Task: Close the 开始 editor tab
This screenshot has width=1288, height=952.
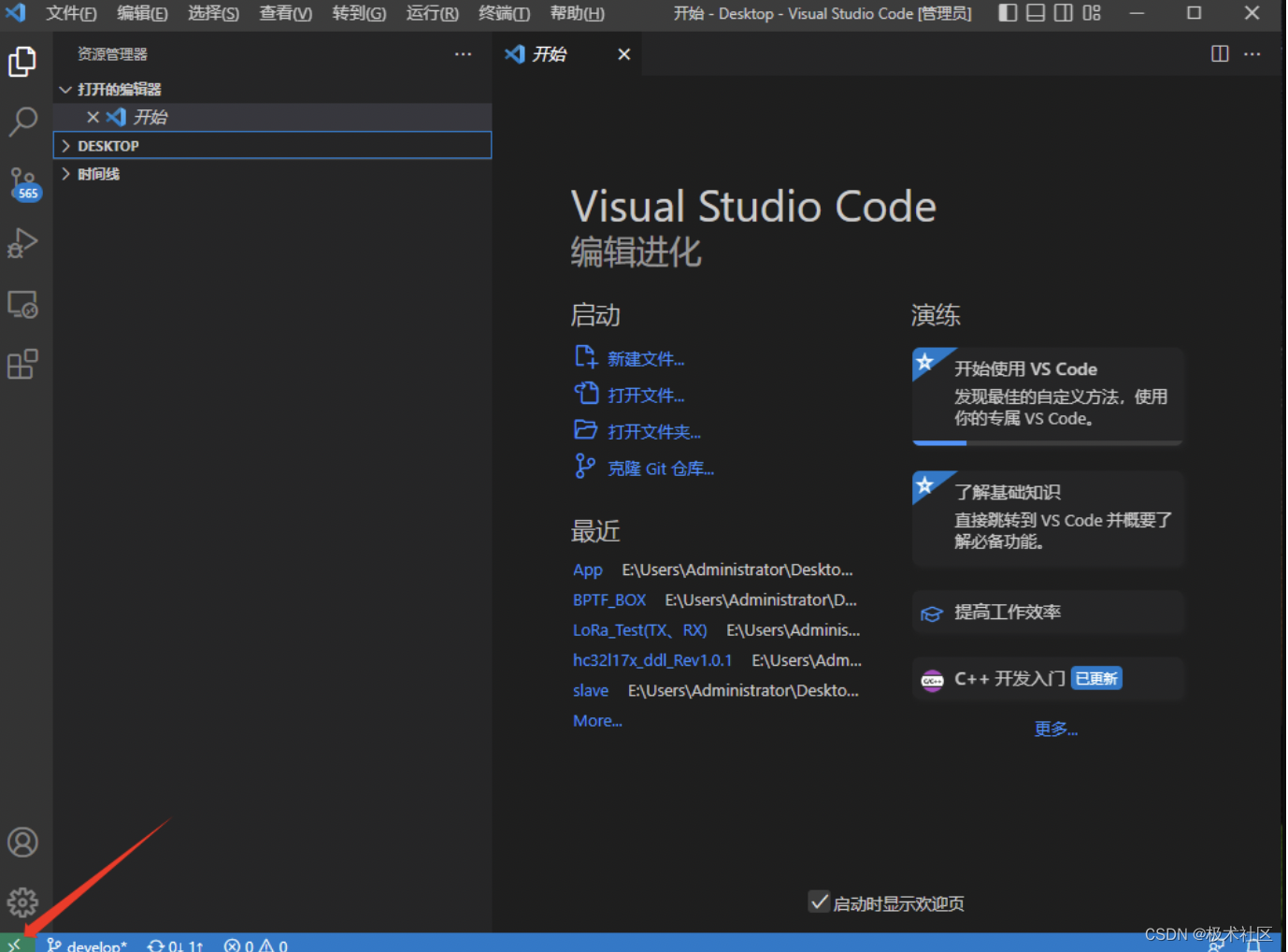Action: 623,54
